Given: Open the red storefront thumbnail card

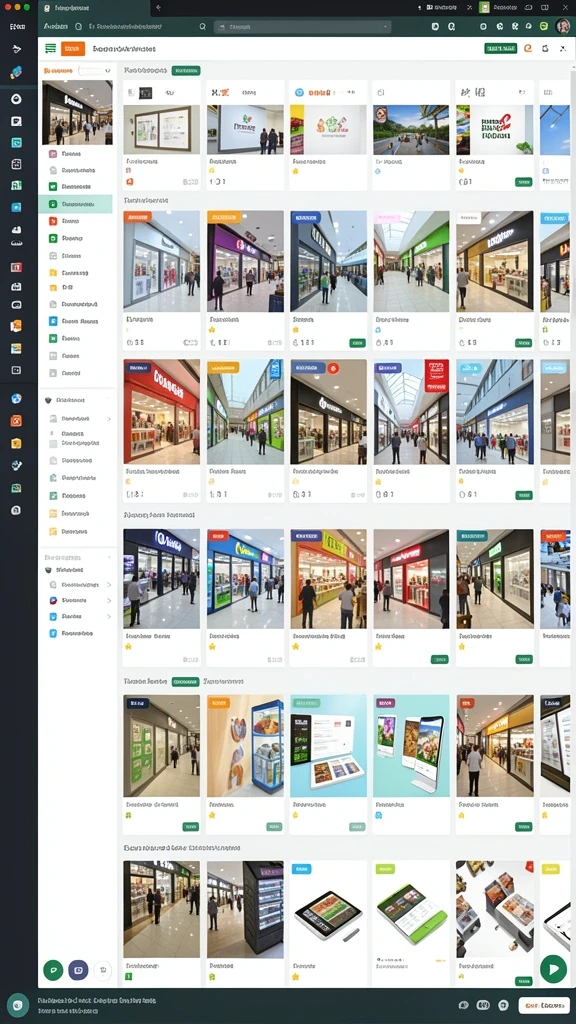Looking at the screenshot, I should tap(161, 411).
